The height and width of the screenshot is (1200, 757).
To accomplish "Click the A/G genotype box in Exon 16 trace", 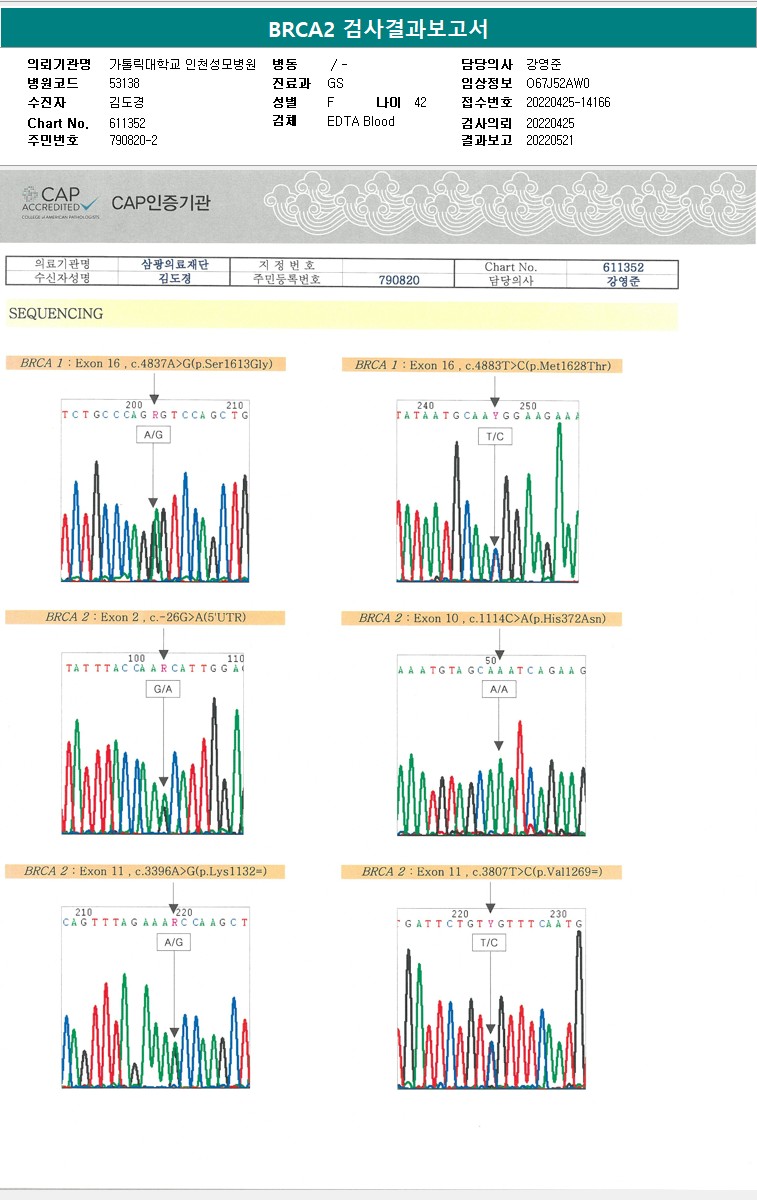I will point(152,436).
